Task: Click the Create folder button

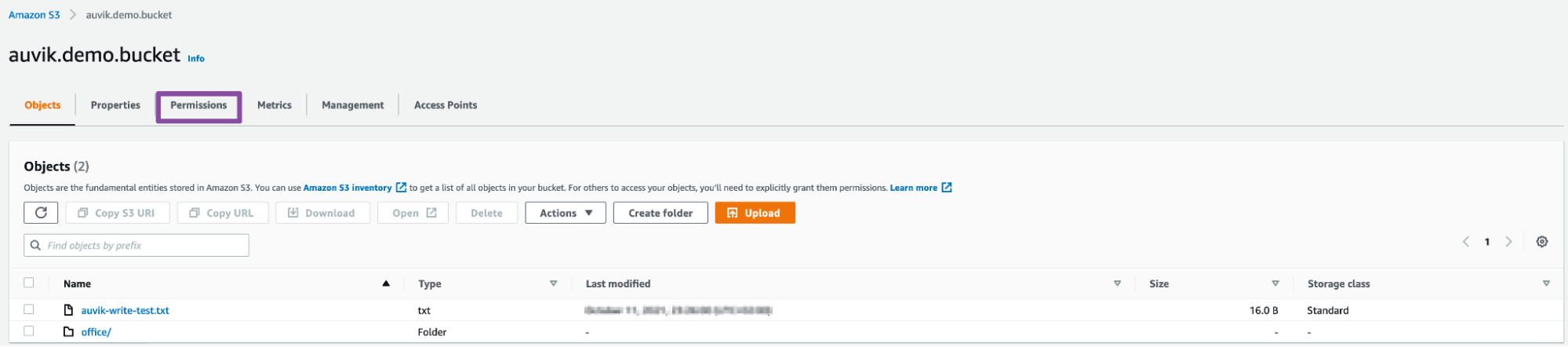Action: pos(660,213)
